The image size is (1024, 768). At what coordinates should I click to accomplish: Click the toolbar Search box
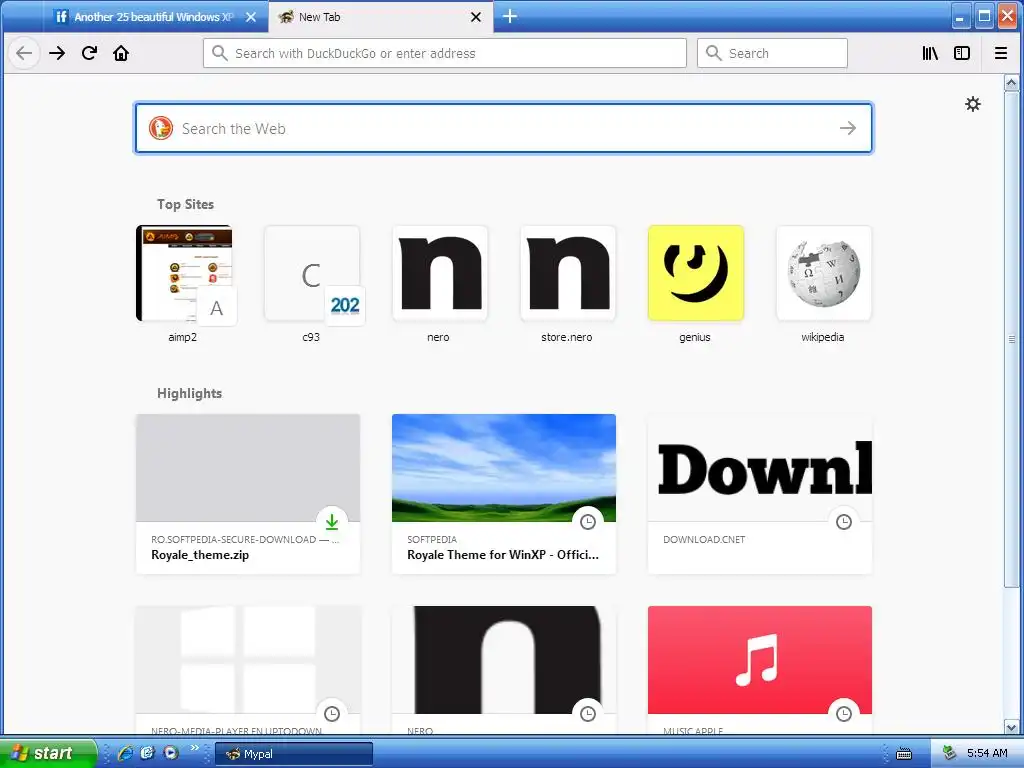(x=772, y=53)
